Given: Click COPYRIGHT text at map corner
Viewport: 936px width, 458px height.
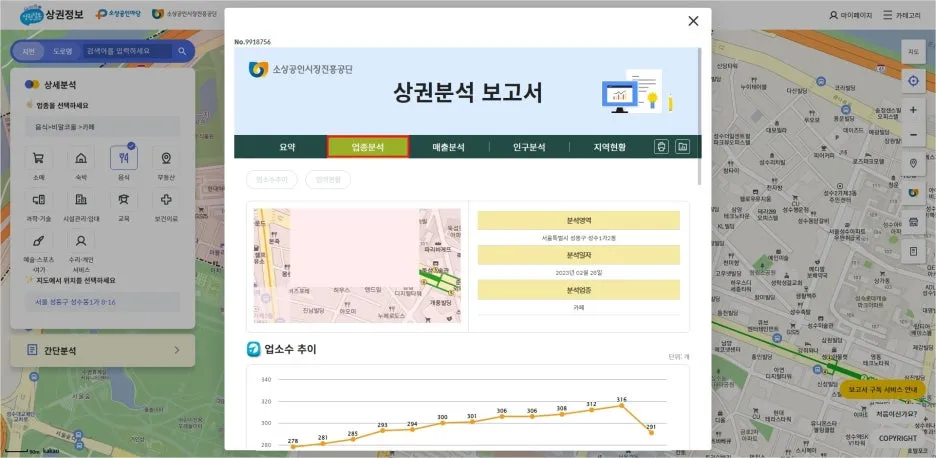Looking at the screenshot, I should click(898, 438).
